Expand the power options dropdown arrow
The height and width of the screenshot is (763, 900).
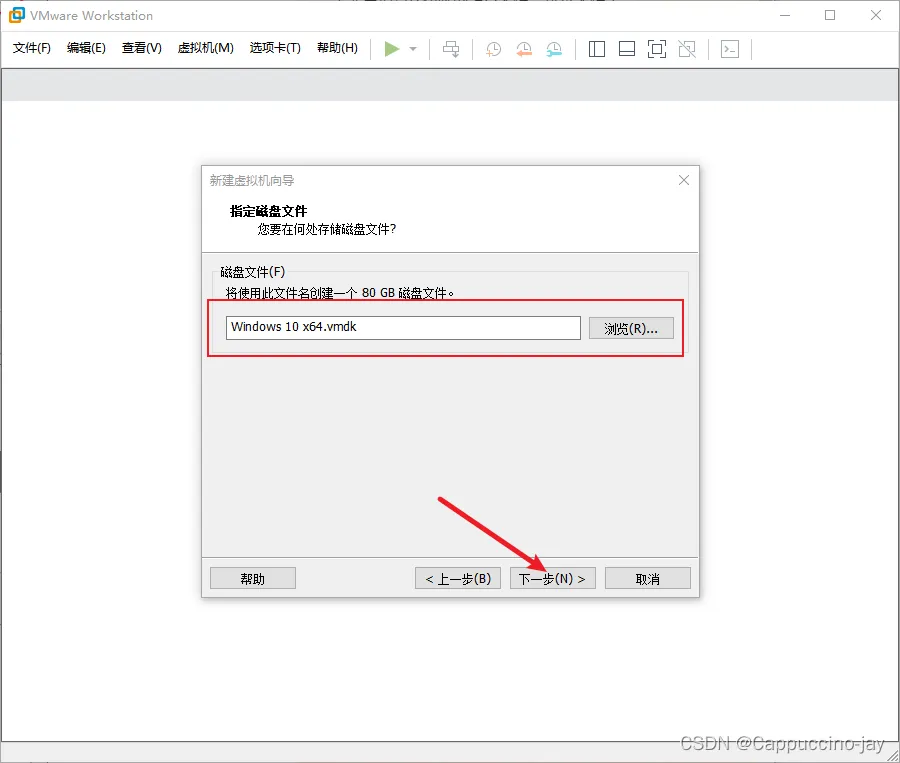413,49
